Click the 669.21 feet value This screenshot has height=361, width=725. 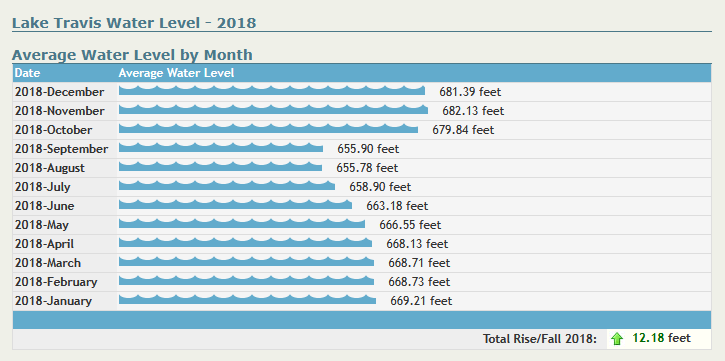(x=421, y=301)
